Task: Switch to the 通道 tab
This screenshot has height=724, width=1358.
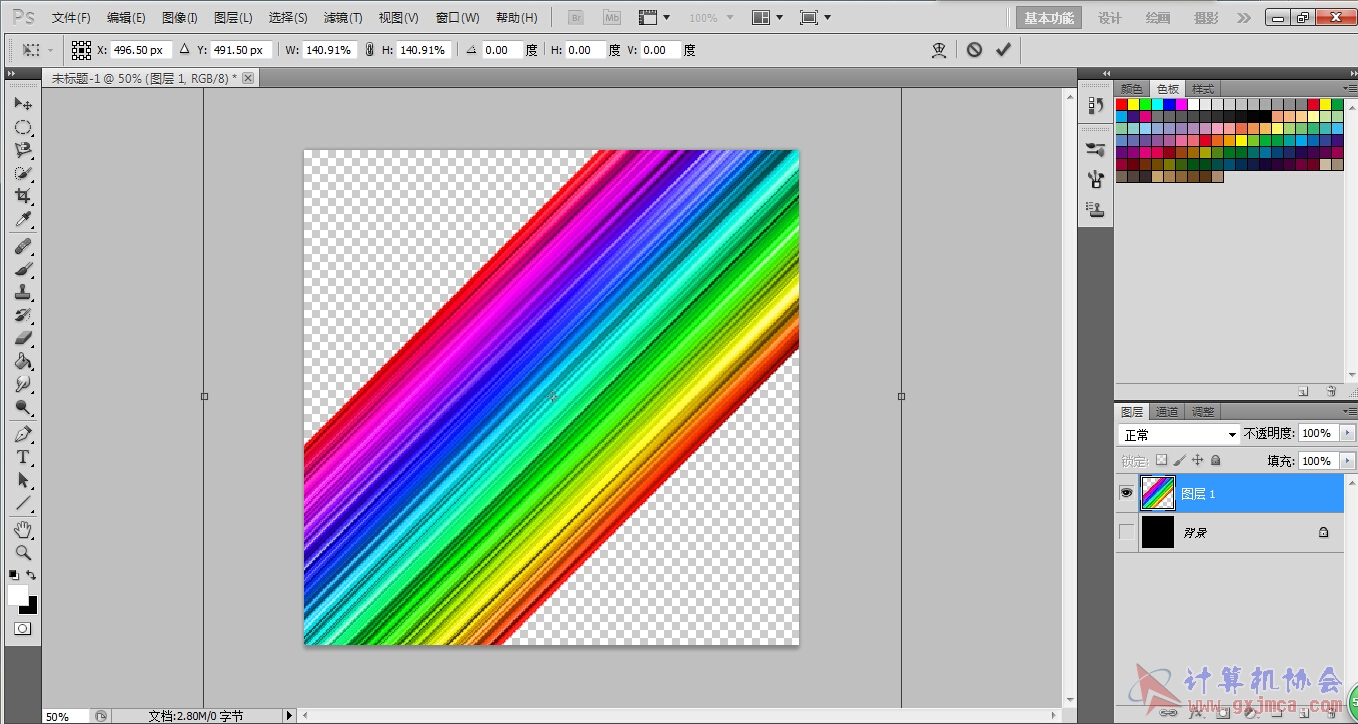Action: click(1166, 411)
